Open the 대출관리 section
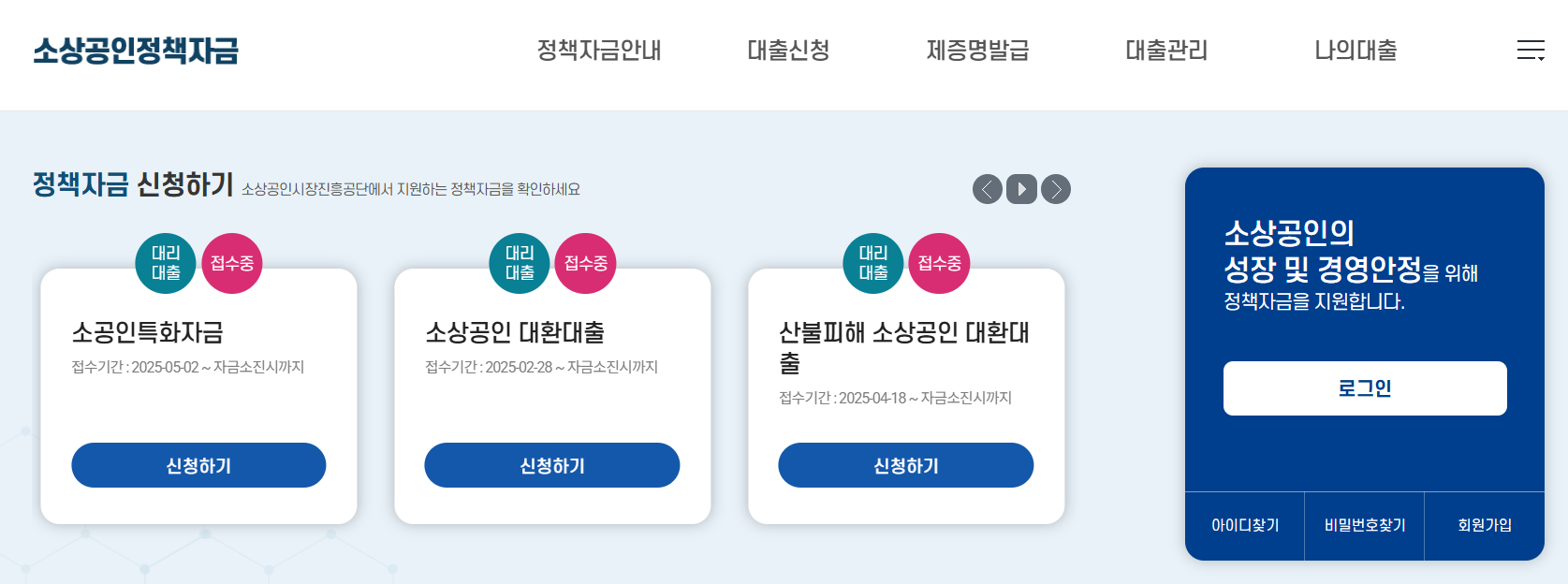1568x584 pixels. click(1165, 51)
